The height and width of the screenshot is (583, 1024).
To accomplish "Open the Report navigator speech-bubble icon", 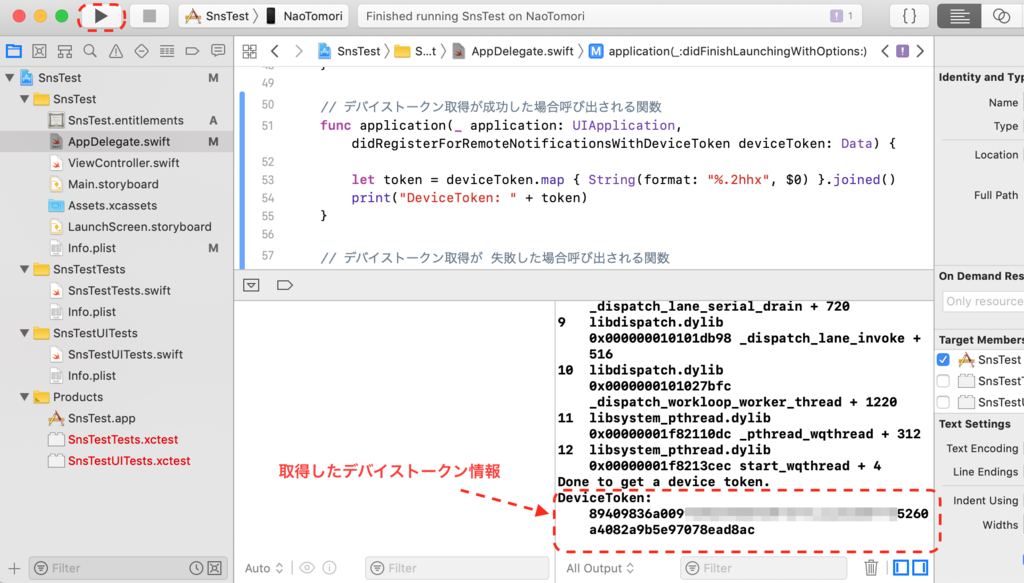I will click(218, 51).
